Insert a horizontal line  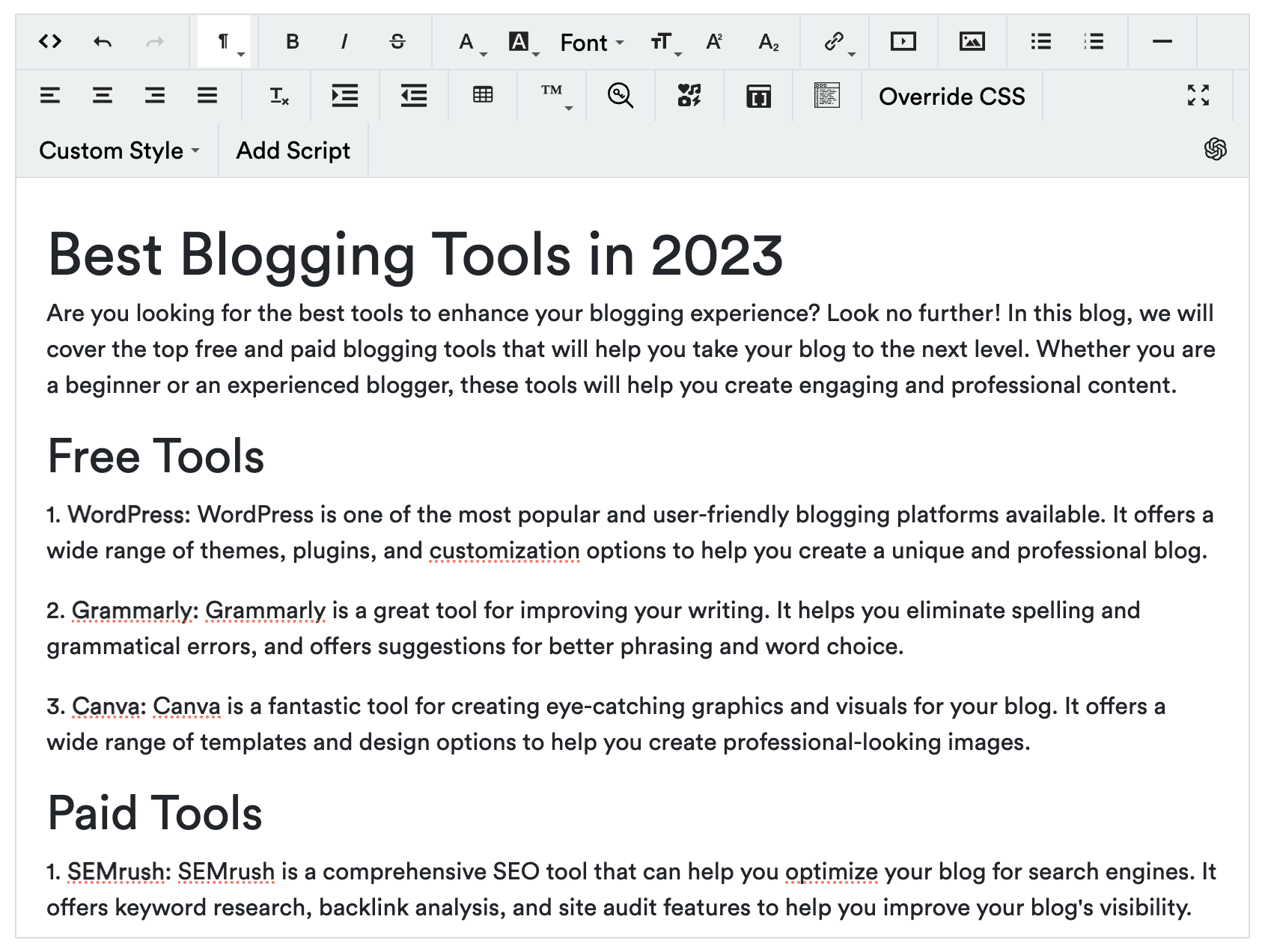click(x=1162, y=42)
